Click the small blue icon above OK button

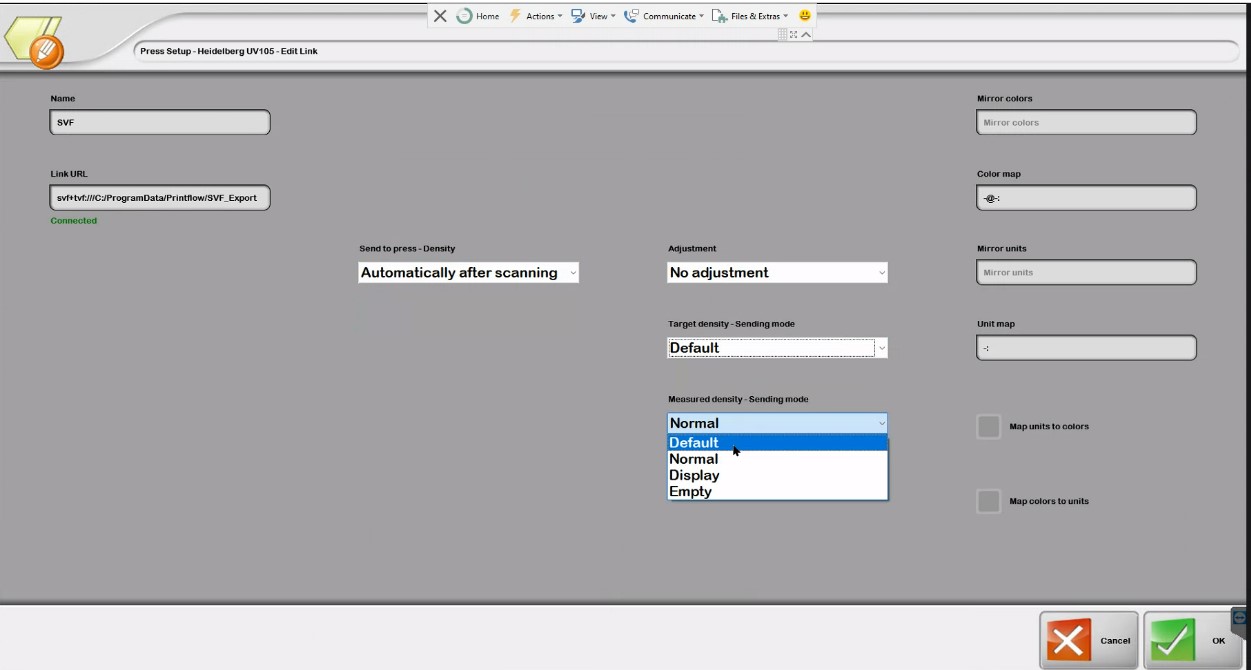[1240, 619]
